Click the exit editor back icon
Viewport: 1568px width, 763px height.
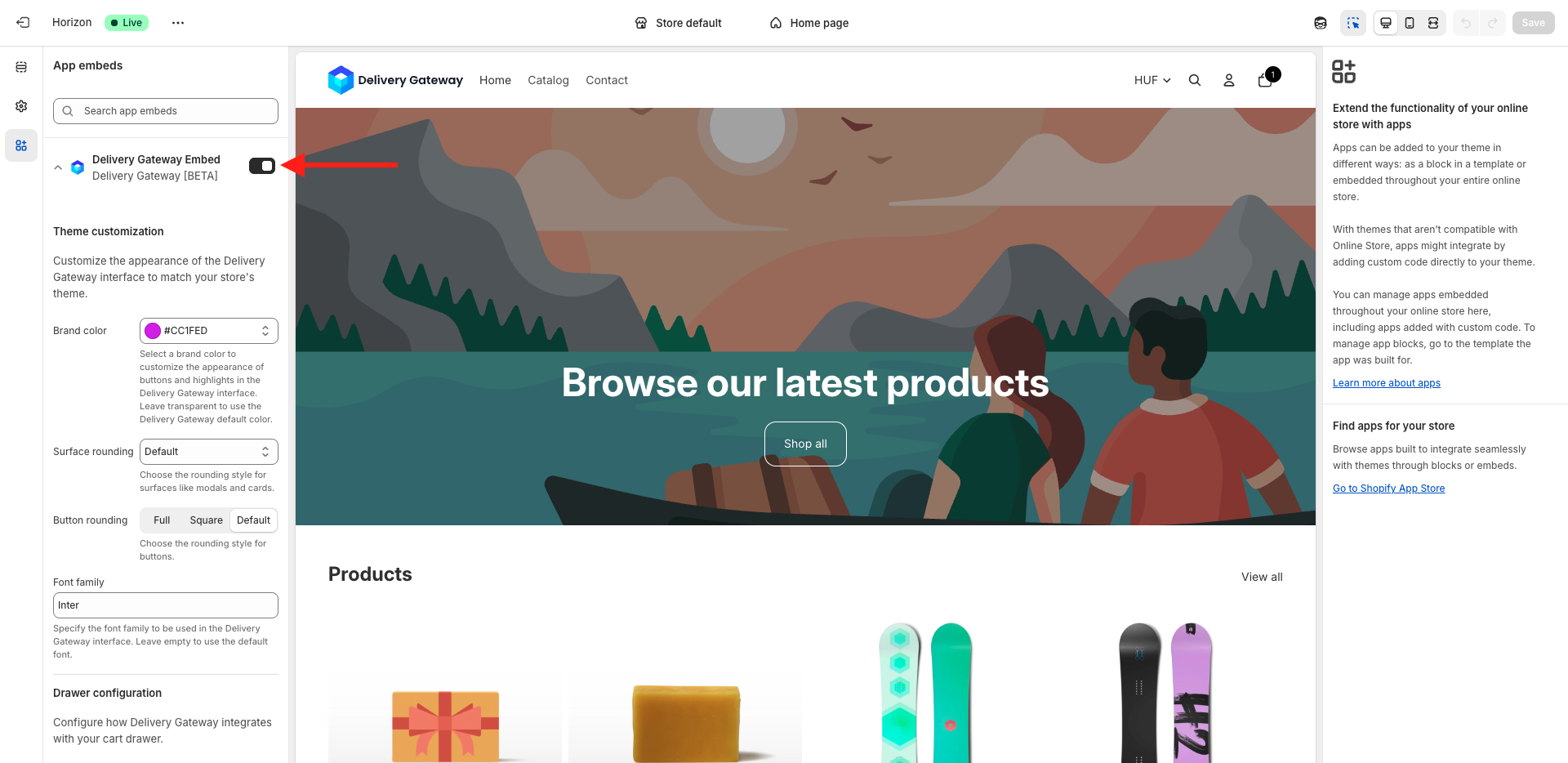[x=23, y=23]
